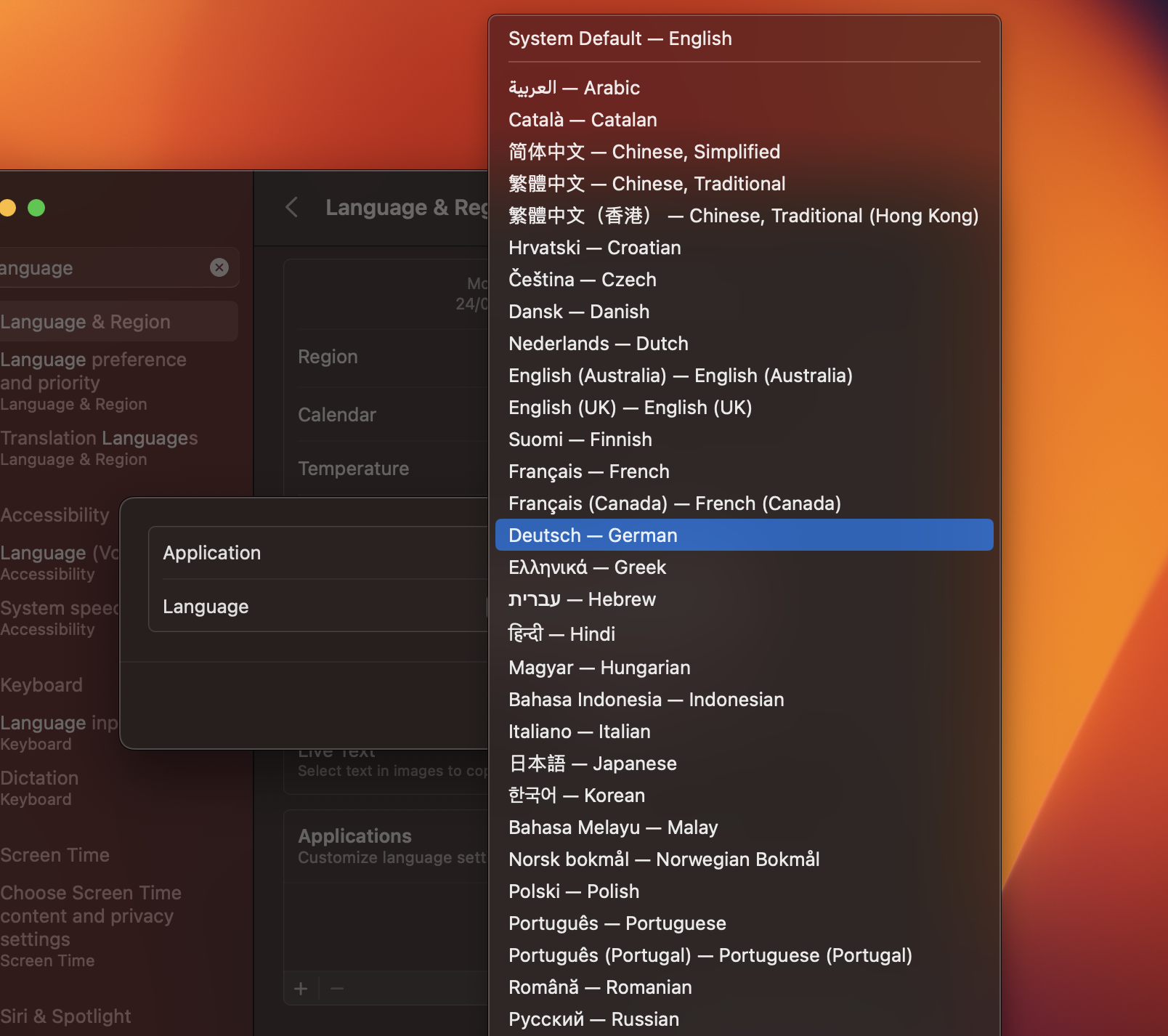This screenshot has height=1036, width=1168.
Task: Pick Hebrew from the list
Action: click(x=744, y=599)
